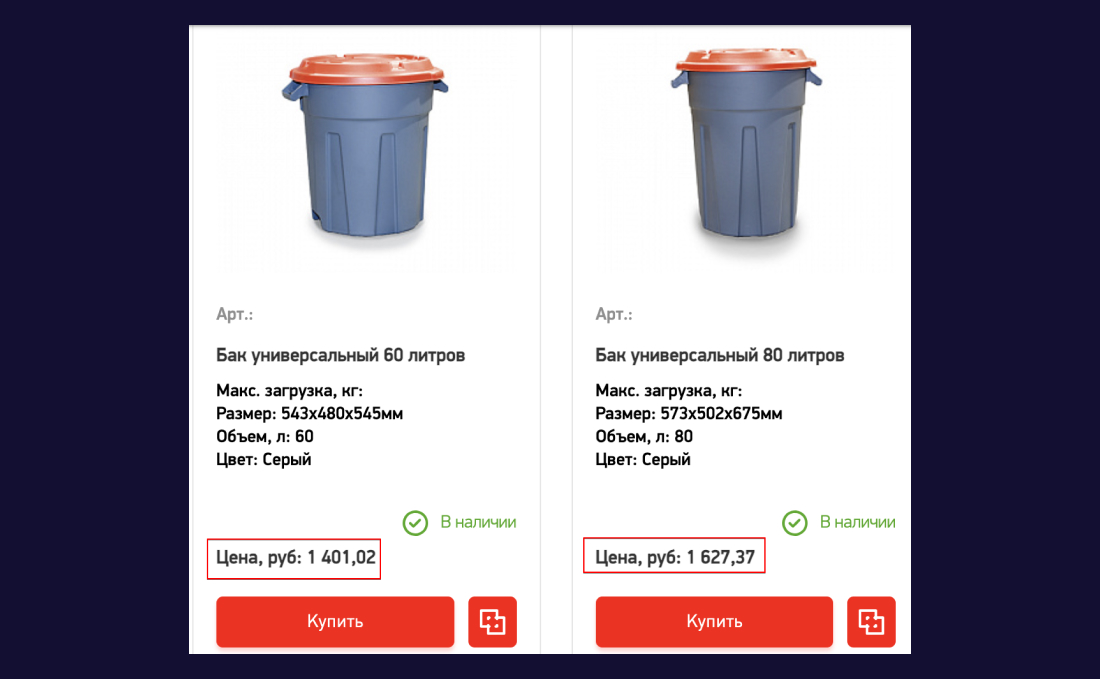Click the Арт. label on the 60 litre card
This screenshot has width=1100, height=679.
click(x=235, y=315)
